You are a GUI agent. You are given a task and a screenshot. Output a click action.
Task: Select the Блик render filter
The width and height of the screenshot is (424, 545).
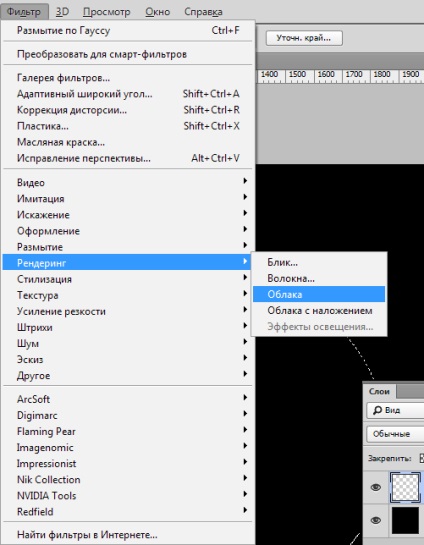coord(319,262)
